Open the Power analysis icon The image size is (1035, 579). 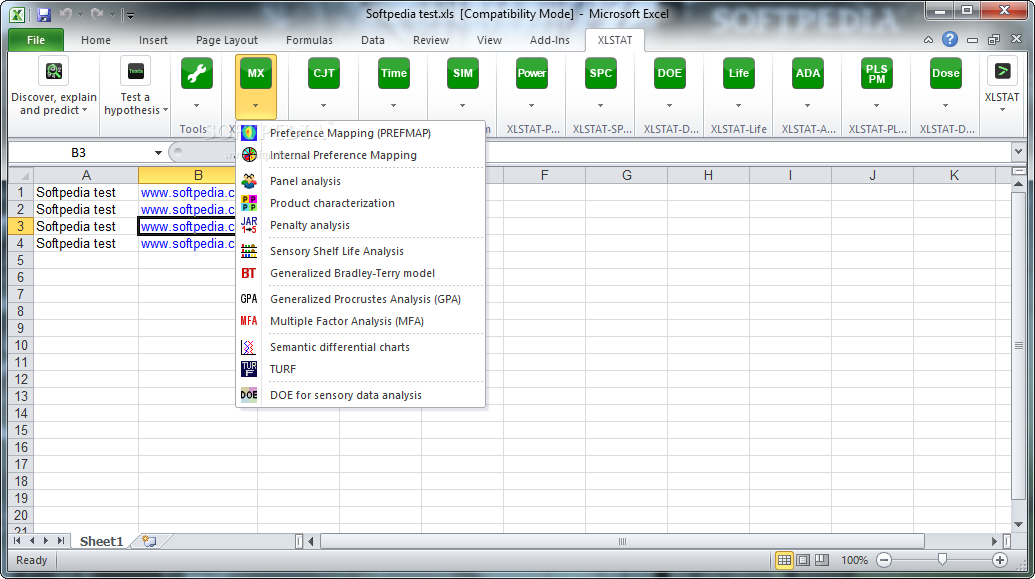pyautogui.click(x=531, y=73)
